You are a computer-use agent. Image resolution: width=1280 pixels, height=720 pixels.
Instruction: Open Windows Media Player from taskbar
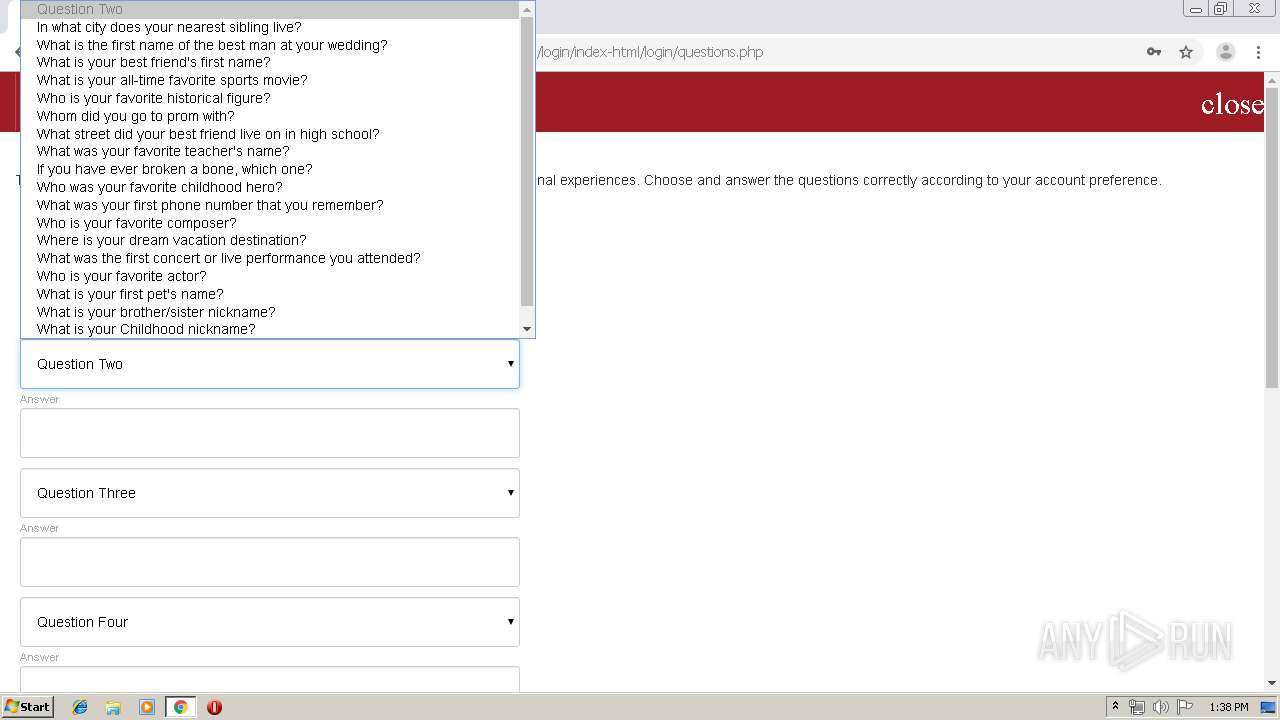tap(147, 707)
